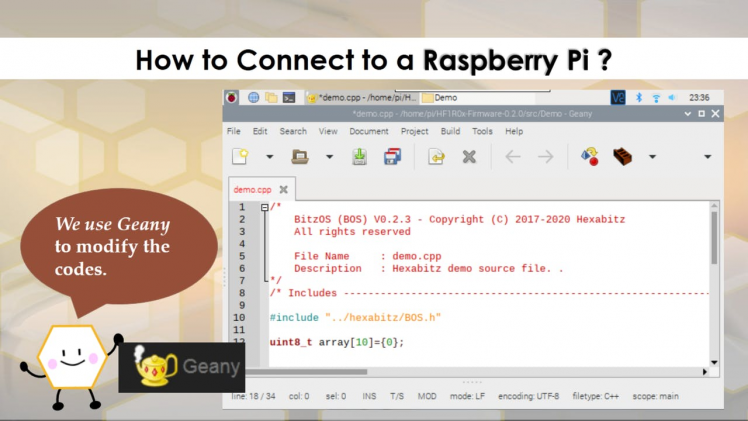Open the File menu
The height and width of the screenshot is (421, 748).
tap(233, 131)
